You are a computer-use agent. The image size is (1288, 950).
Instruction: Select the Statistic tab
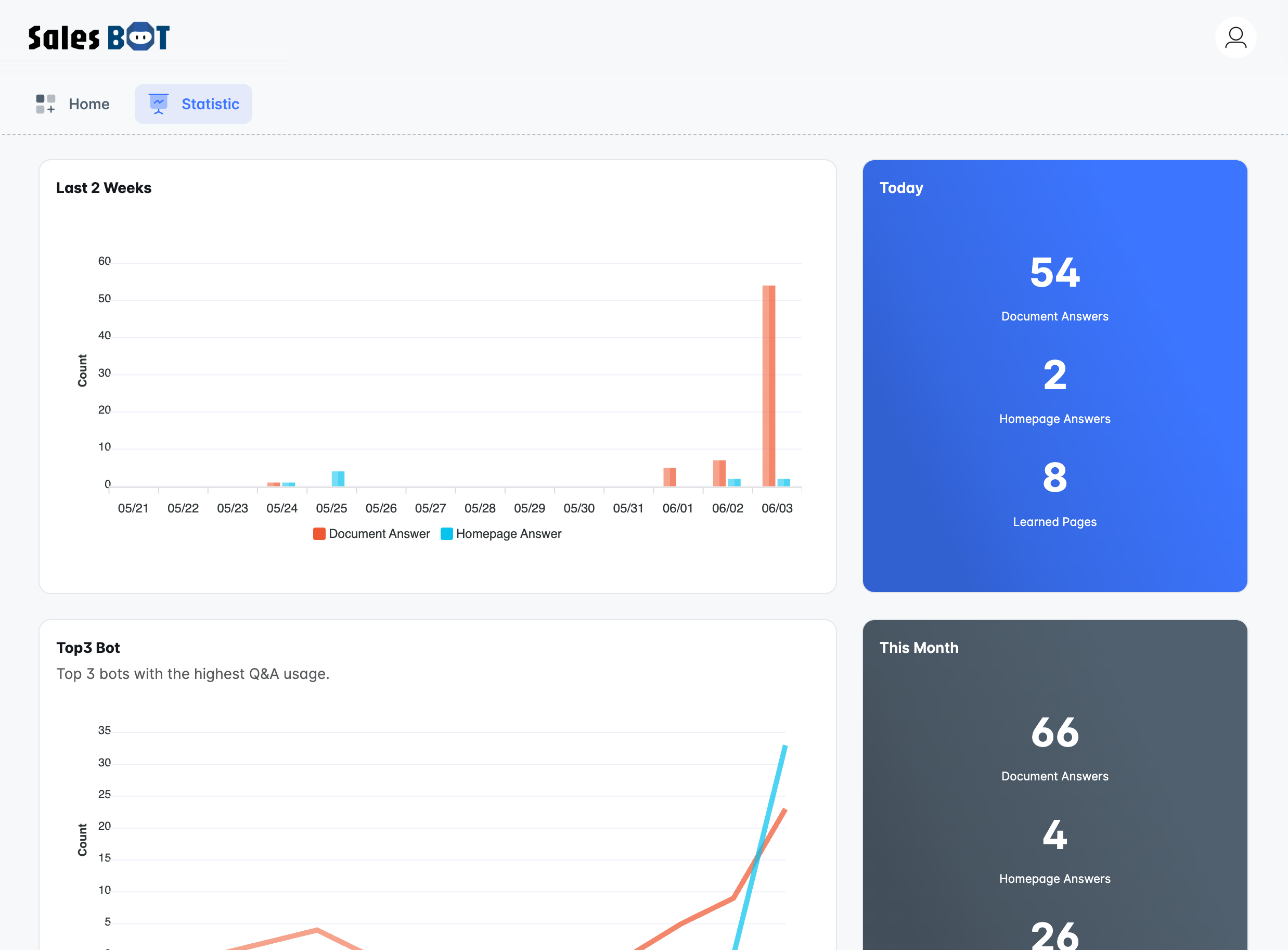click(193, 104)
